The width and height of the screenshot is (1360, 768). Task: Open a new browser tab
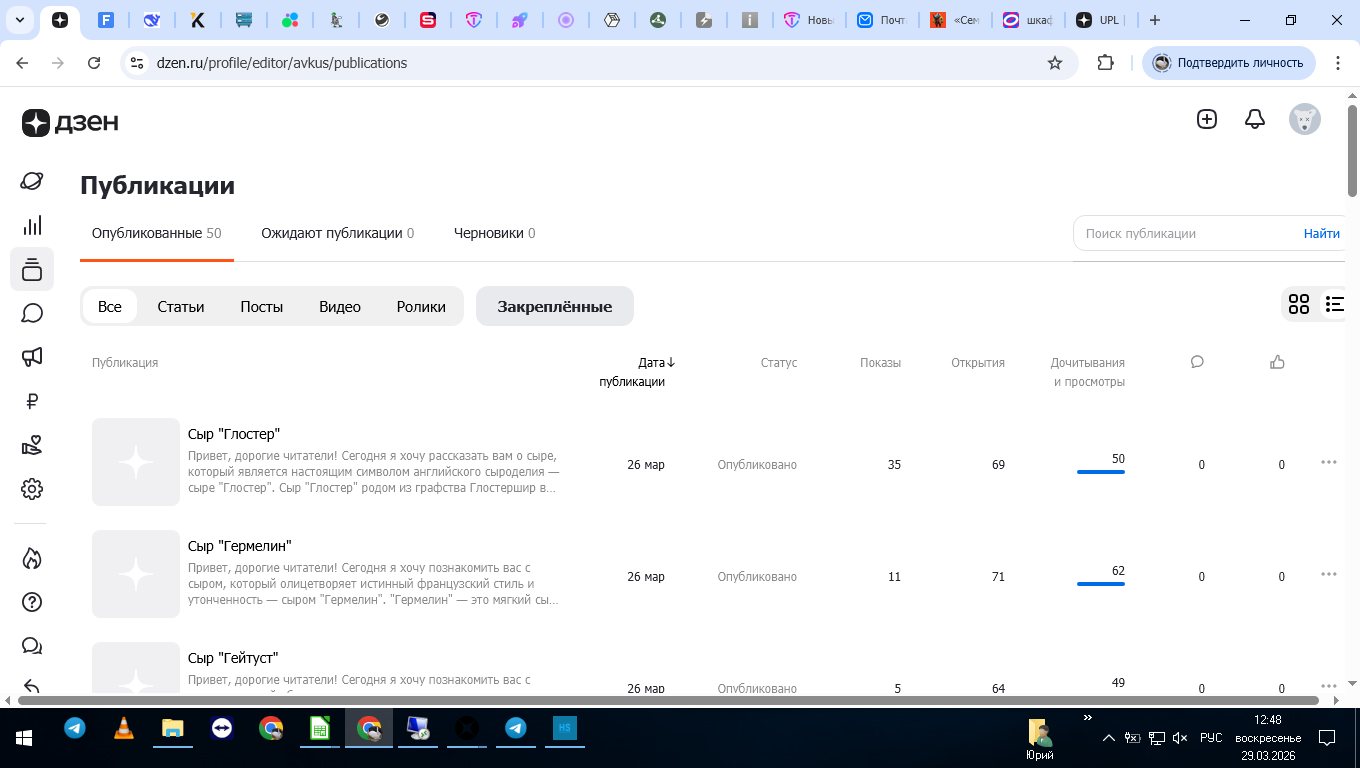coord(1155,20)
